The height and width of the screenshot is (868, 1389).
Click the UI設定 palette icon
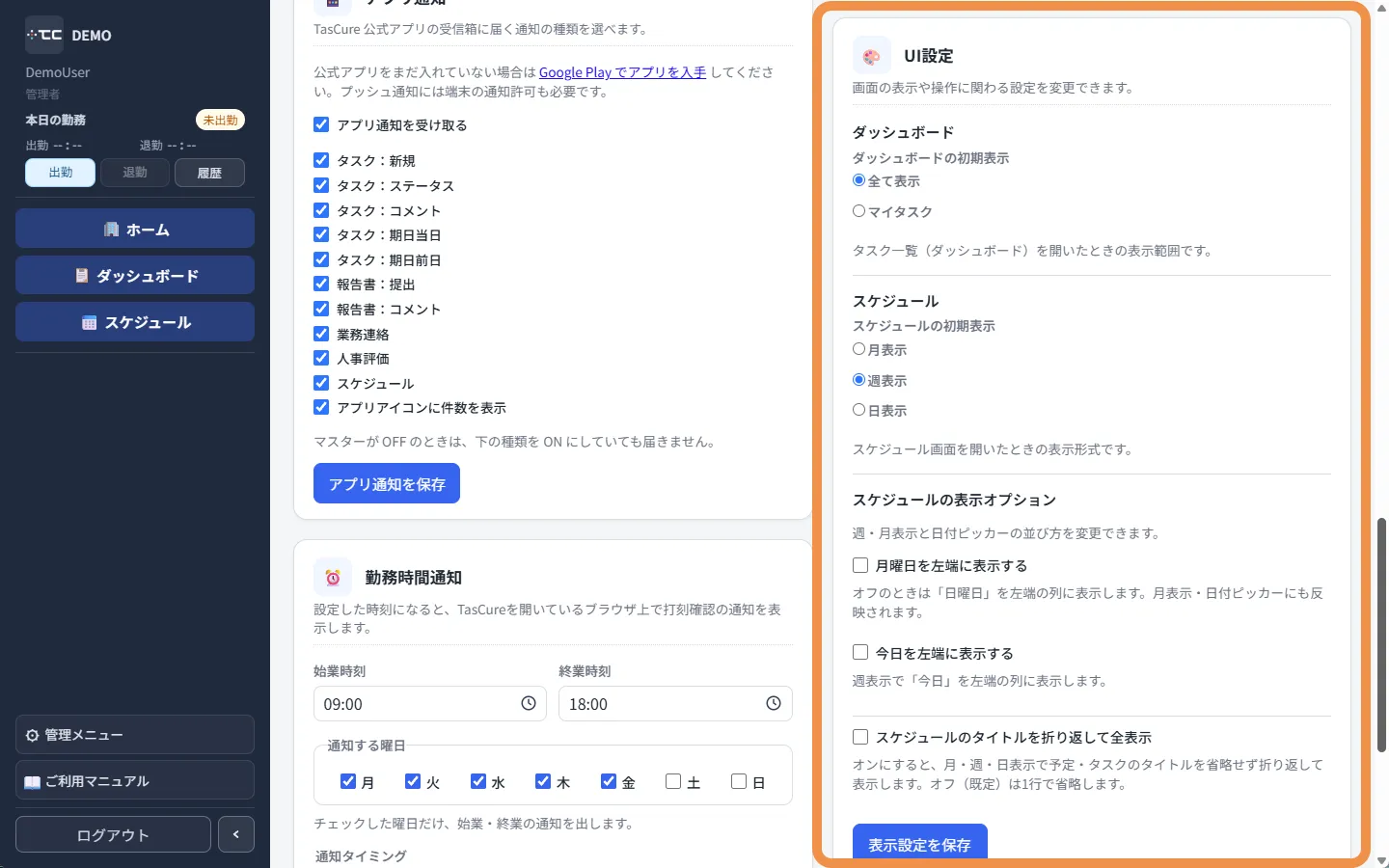click(x=872, y=56)
